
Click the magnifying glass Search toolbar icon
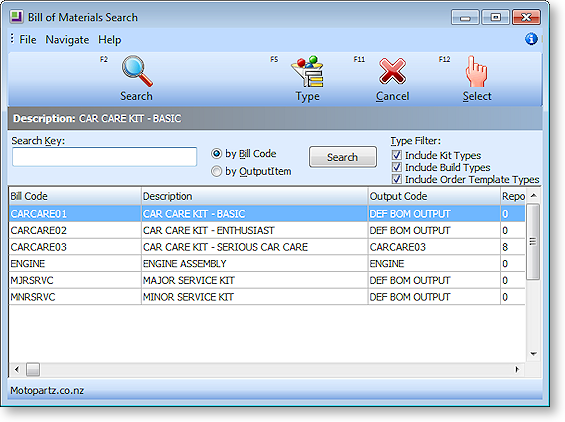(x=137, y=71)
